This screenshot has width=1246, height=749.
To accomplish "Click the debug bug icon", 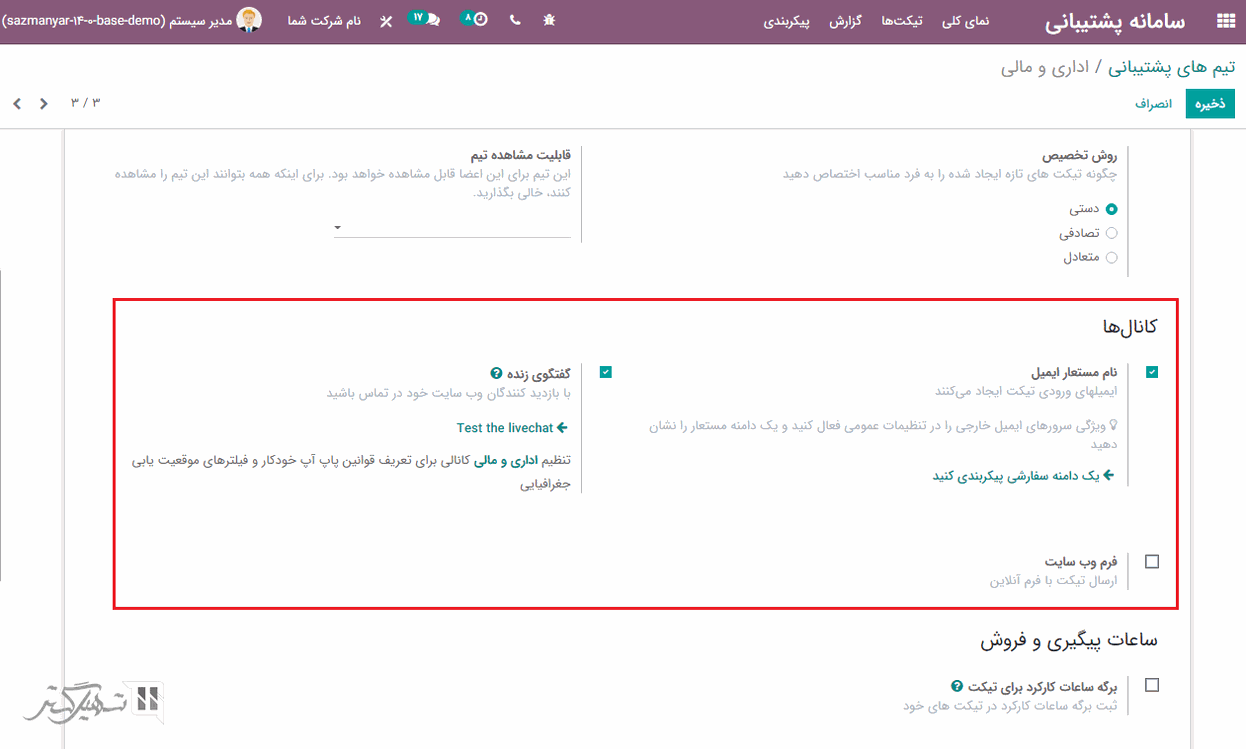I will pos(549,20).
